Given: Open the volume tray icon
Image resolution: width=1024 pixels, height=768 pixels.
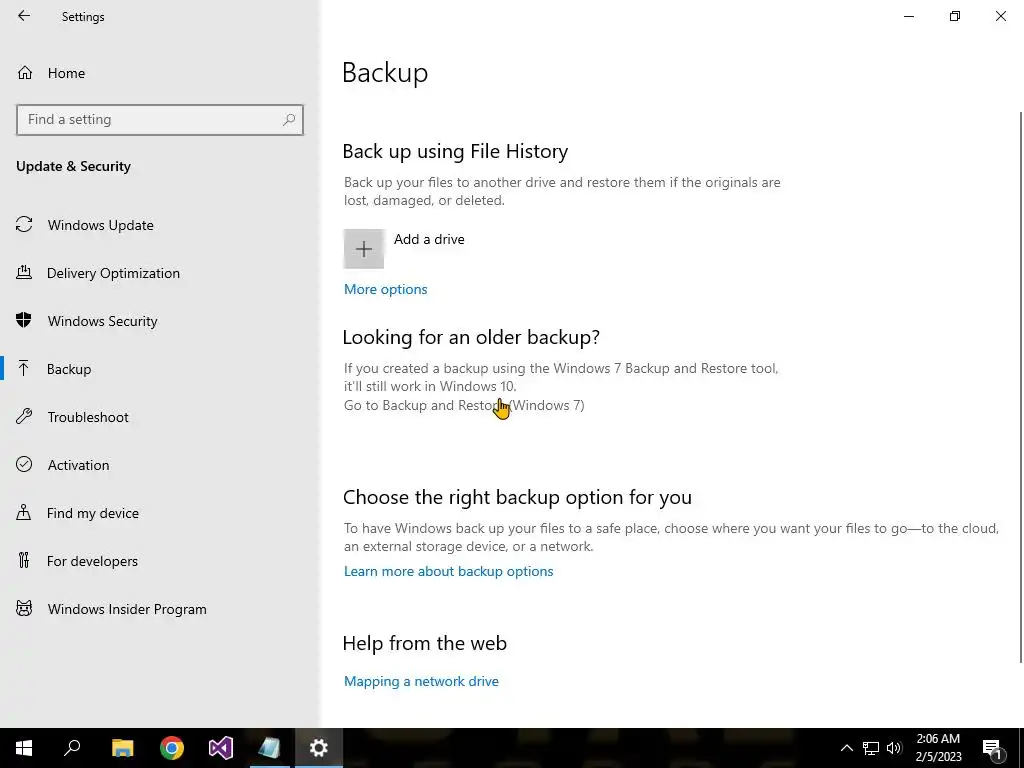Looking at the screenshot, I should point(894,748).
